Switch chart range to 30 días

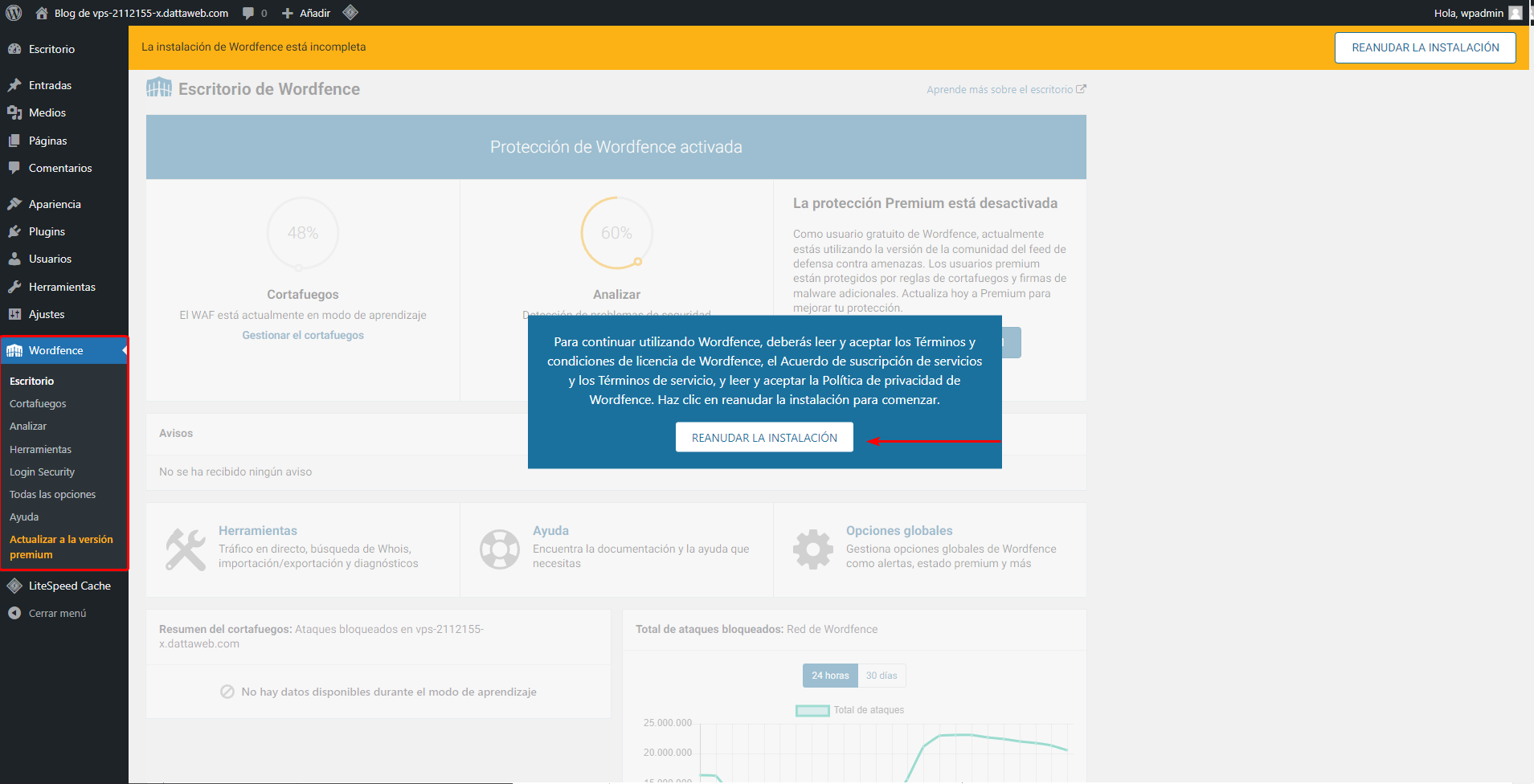coord(882,676)
